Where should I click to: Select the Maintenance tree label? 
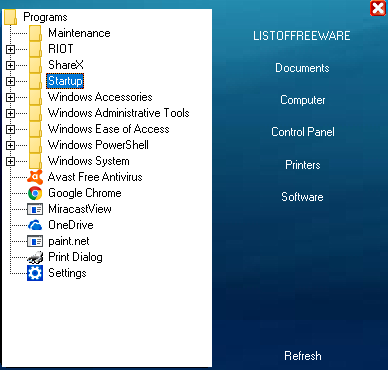pyautogui.click(x=79, y=33)
